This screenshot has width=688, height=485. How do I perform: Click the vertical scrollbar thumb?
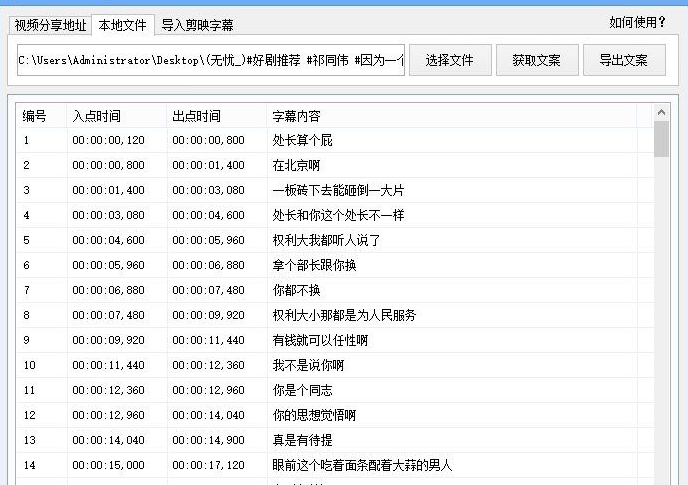[661, 139]
